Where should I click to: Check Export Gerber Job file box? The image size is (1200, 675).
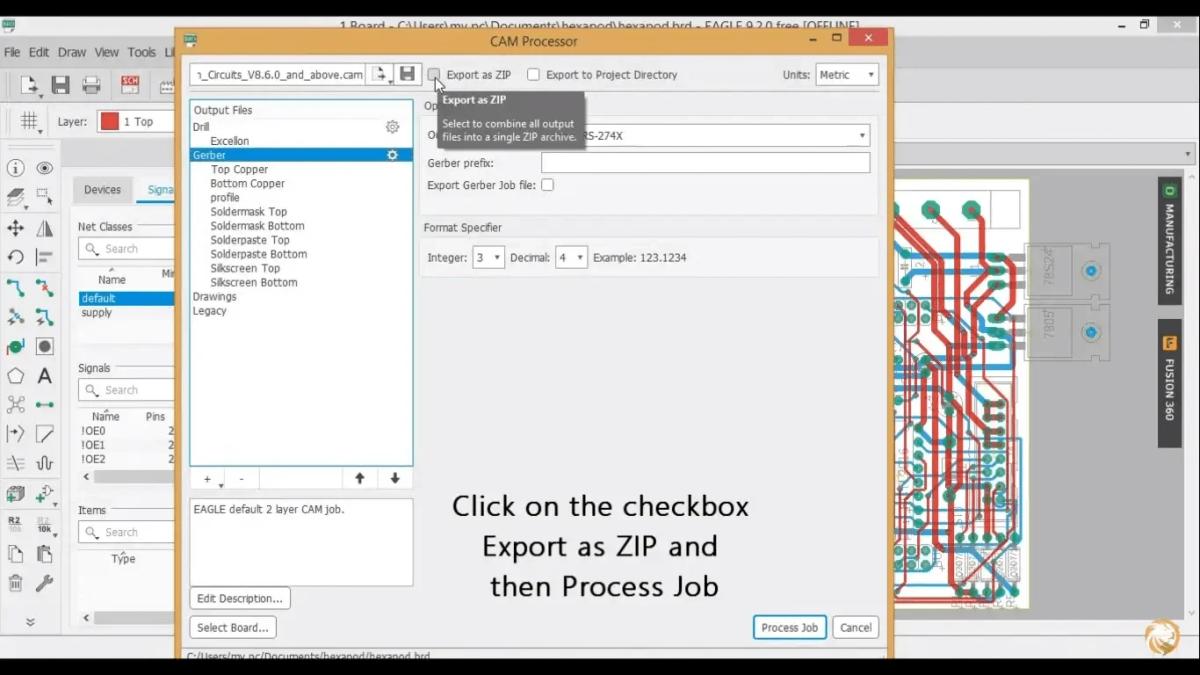point(547,185)
